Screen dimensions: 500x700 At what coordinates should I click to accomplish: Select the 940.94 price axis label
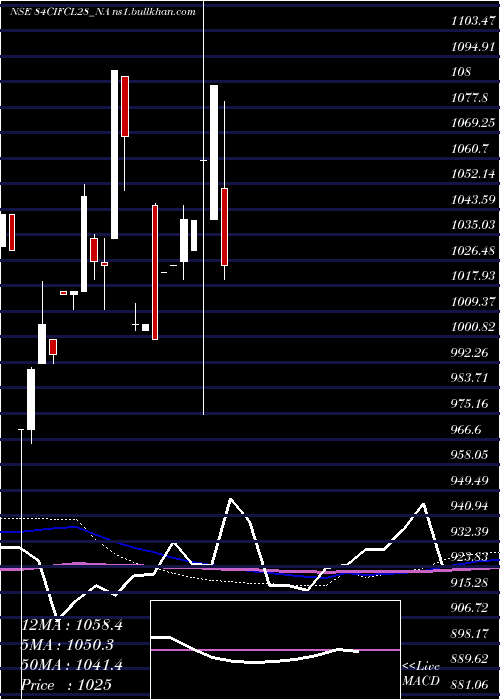point(470,506)
